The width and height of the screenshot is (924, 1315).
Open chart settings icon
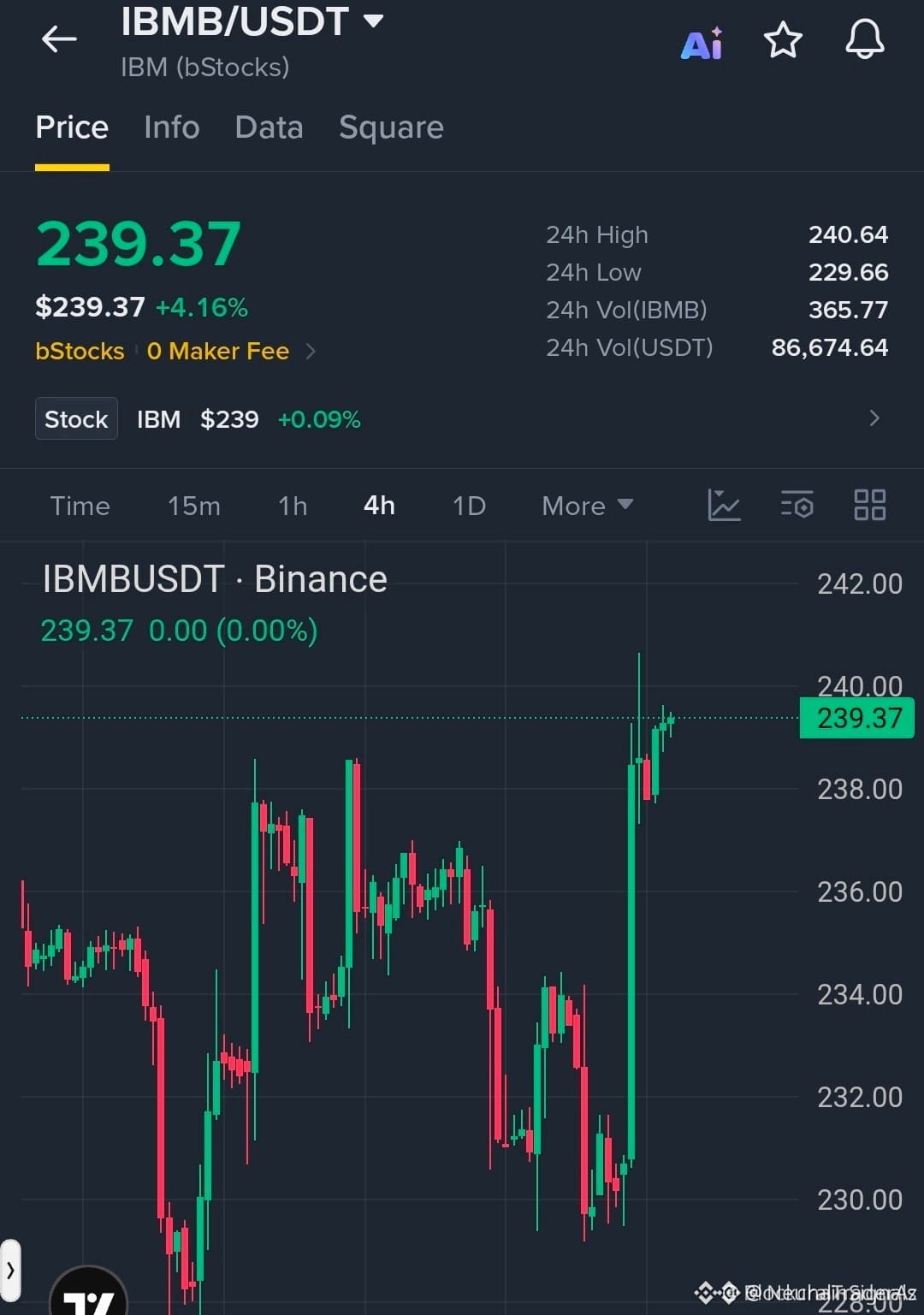797,505
